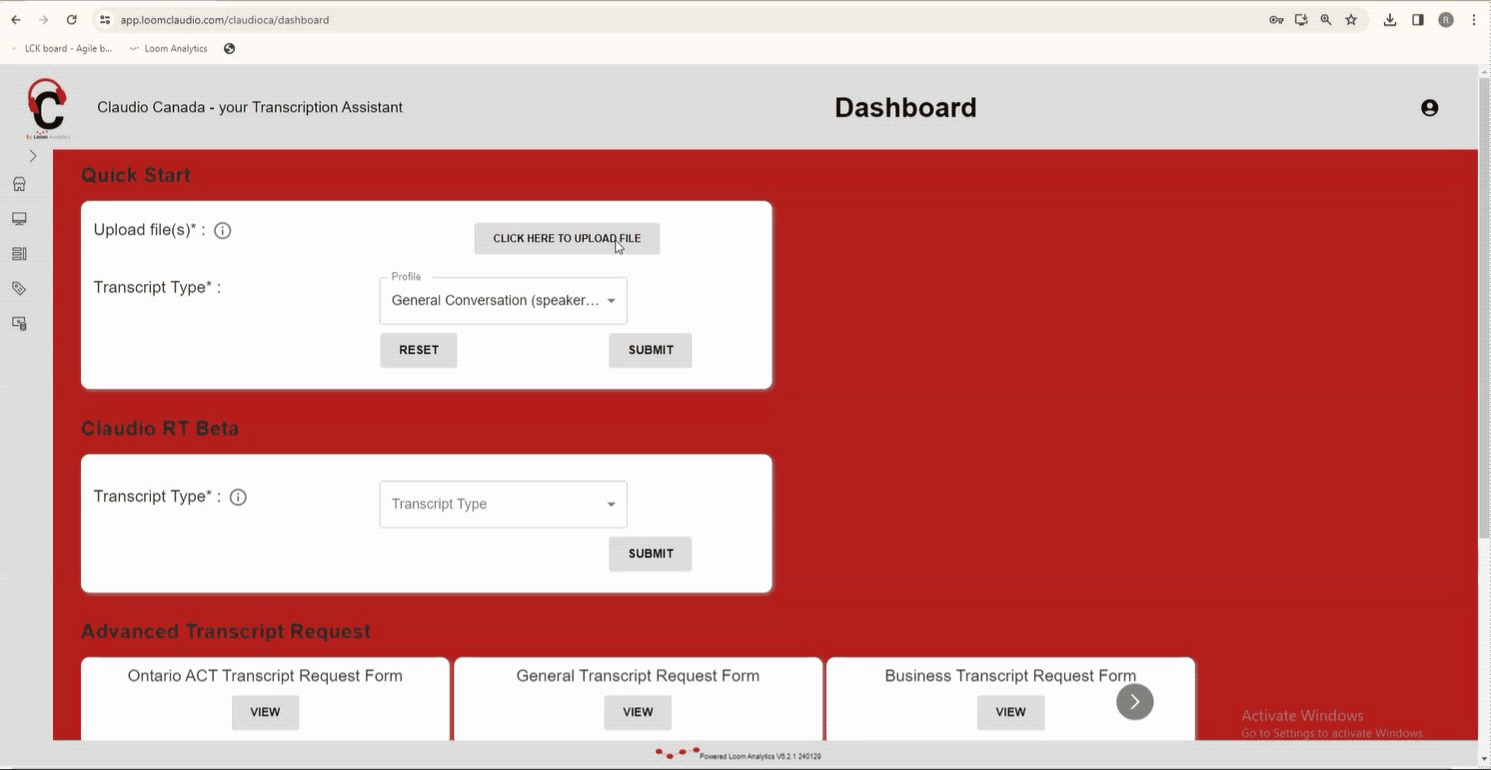Screen dimensions: 1491x770
Task: View the Business Transcript Request Form
Action: tap(1010, 712)
